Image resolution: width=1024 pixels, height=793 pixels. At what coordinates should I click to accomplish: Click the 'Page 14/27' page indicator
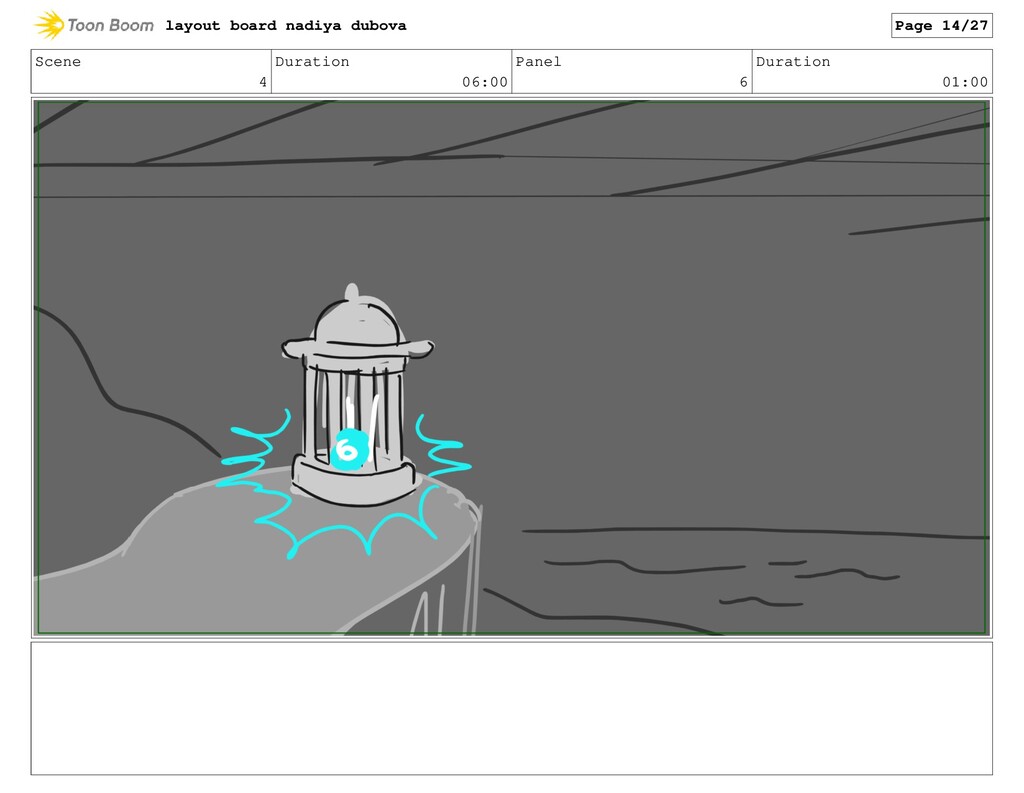tap(941, 25)
